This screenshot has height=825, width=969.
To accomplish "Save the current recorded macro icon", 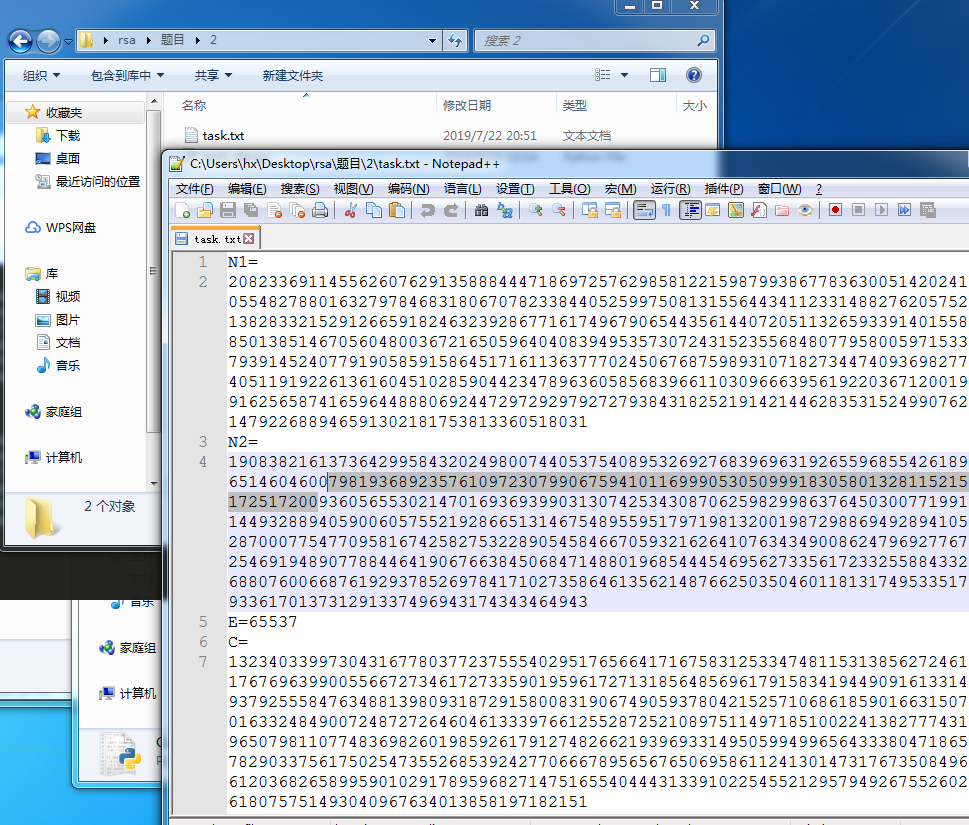I will (x=928, y=210).
